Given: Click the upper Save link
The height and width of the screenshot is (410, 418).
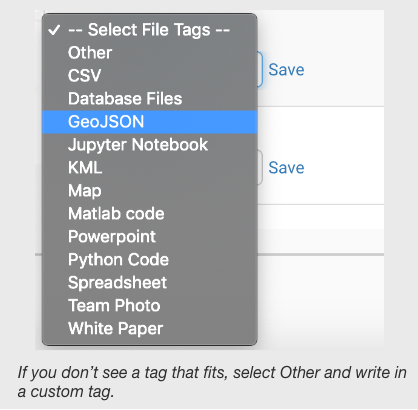Looking at the screenshot, I should pyautogui.click(x=286, y=70).
